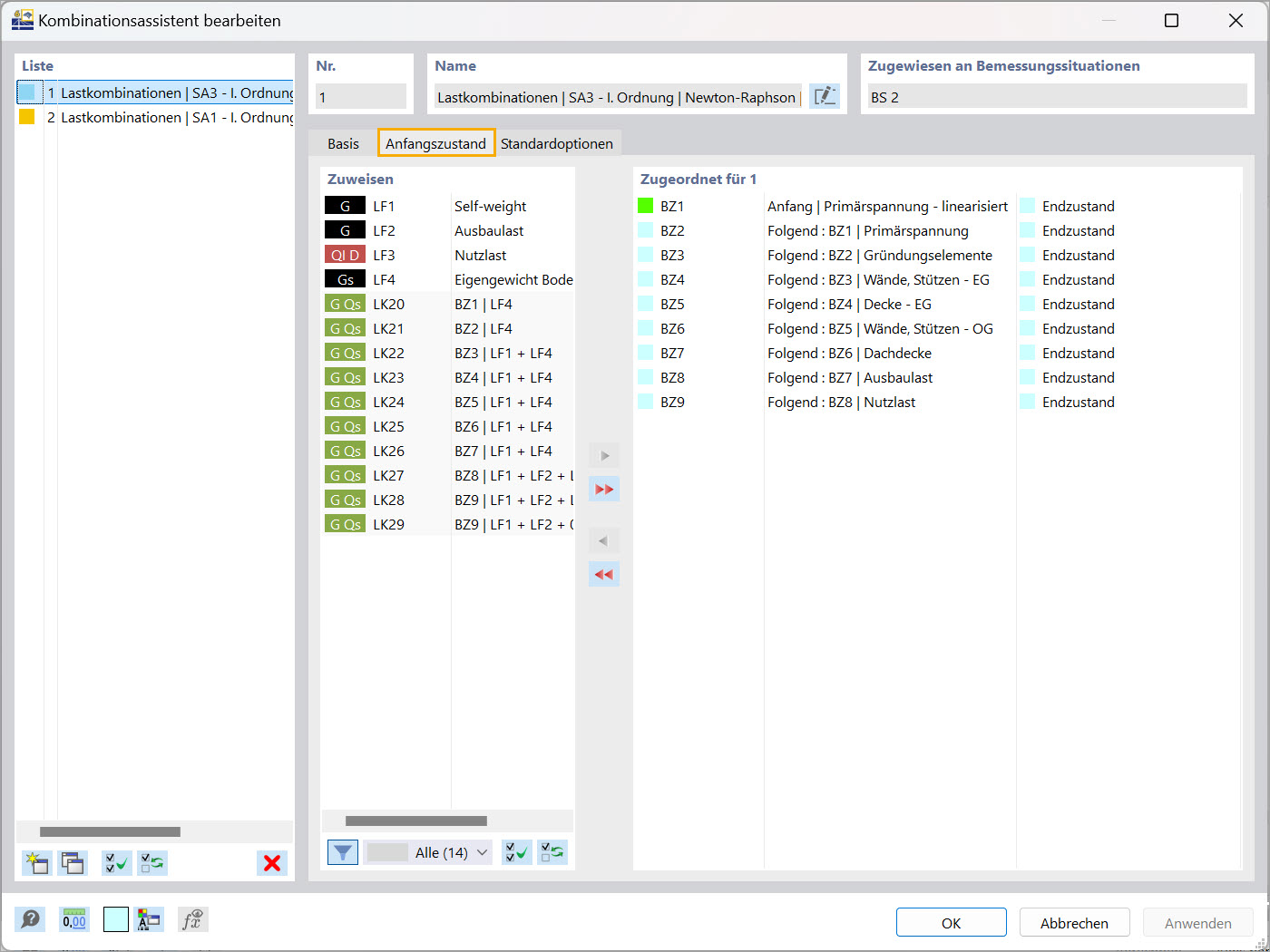Click the G badge of LF2
1270x952 pixels.
click(x=345, y=230)
